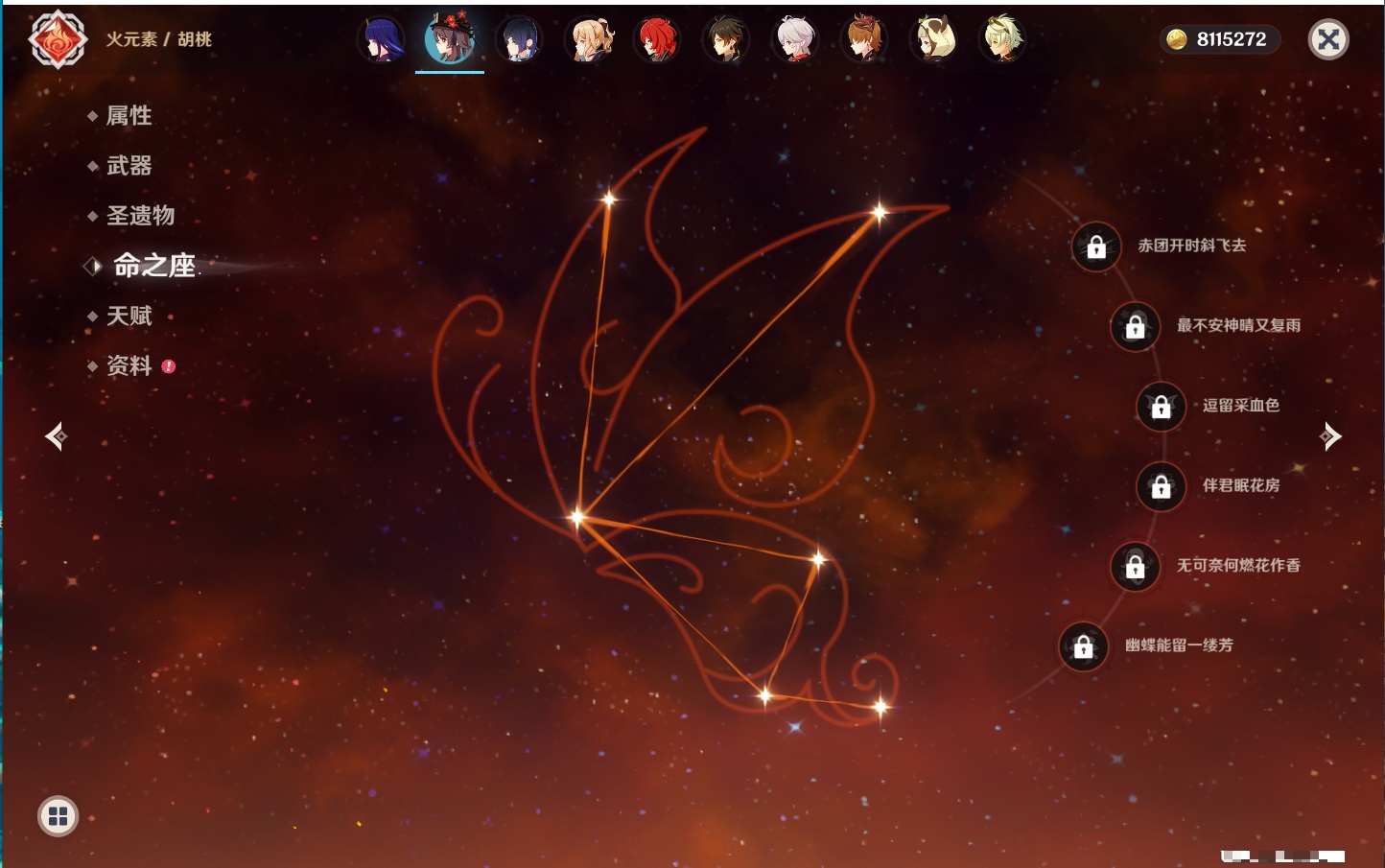Open the 圣遗物 artifacts menu
The width and height of the screenshot is (1385, 868).
click(x=140, y=216)
